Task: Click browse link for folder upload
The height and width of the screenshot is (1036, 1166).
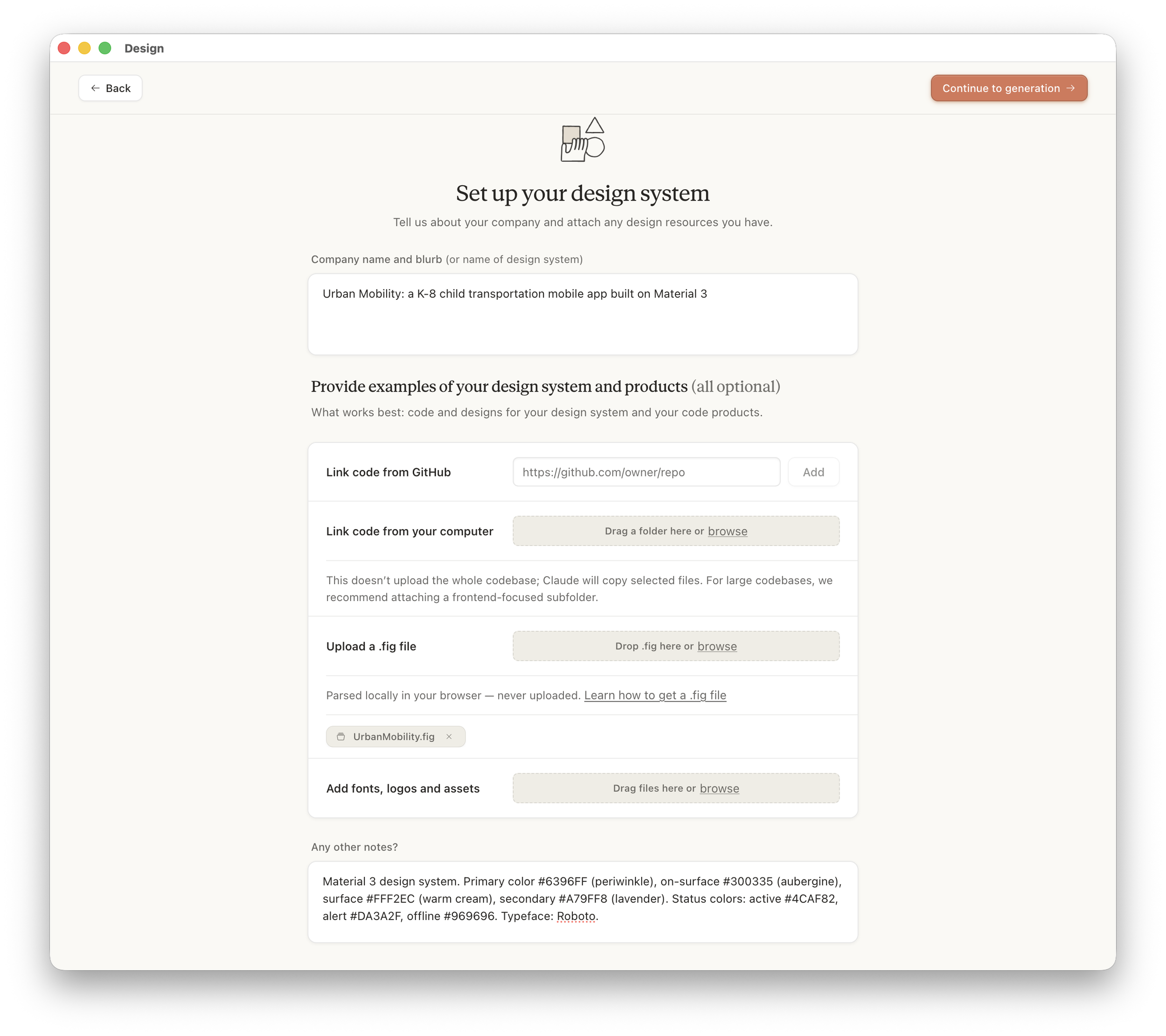Action: 727,532
